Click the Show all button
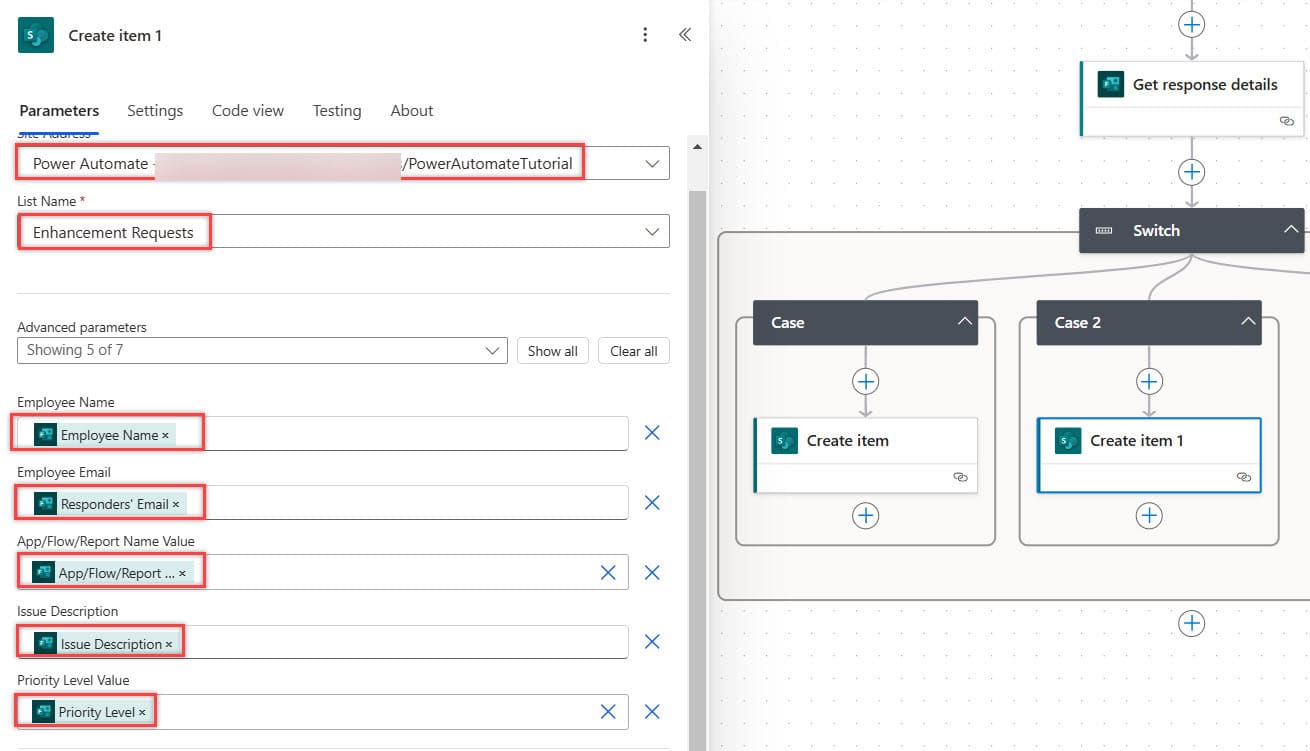The image size is (1310, 751). pyautogui.click(x=553, y=350)
